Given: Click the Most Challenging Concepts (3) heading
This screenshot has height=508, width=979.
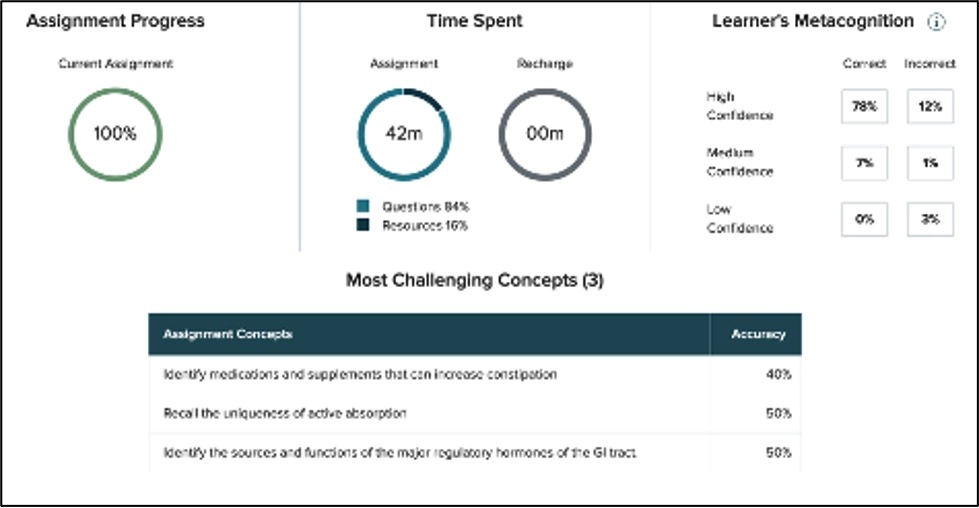Looking at the screenshot, I should 474,281.
